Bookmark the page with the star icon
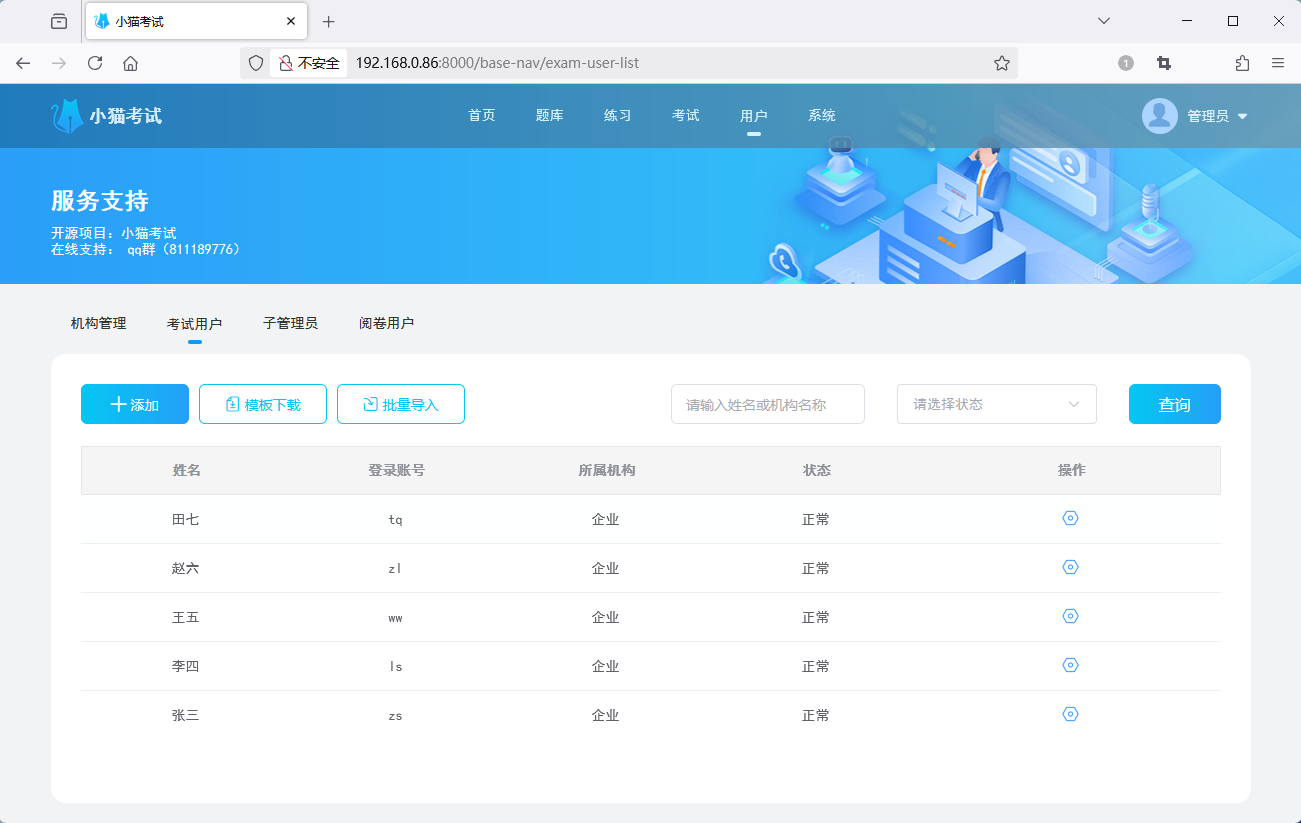Viewport: 1301px width, 823px height. pos(1001,62)
